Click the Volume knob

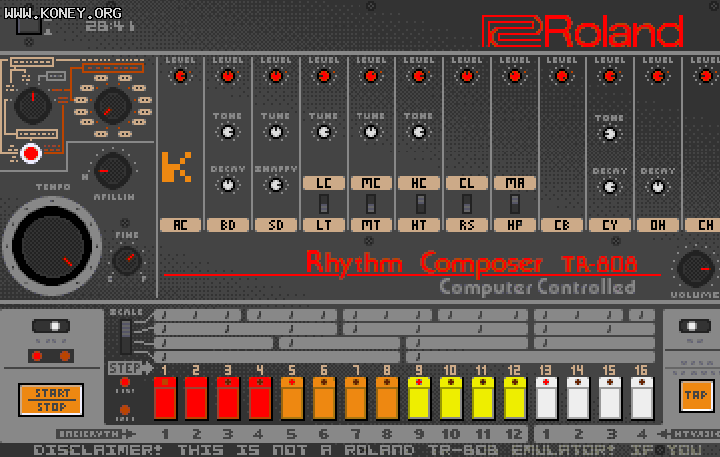coord(696,269)
